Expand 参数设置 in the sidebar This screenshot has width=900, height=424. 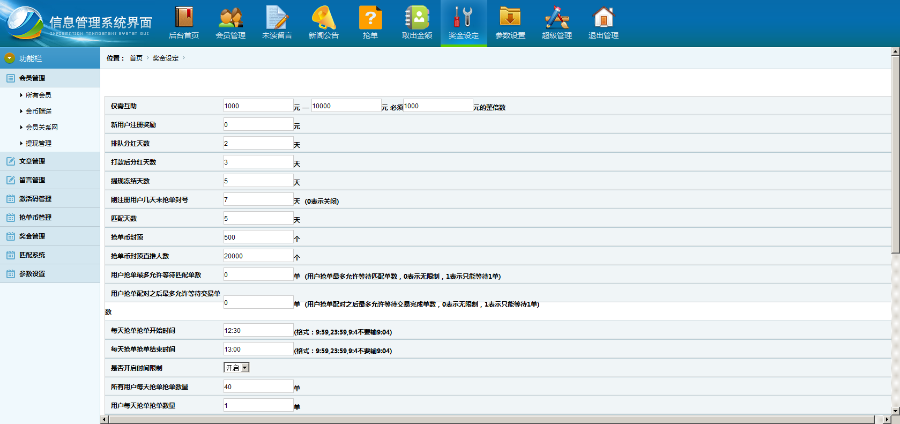(x=50, y=274)
